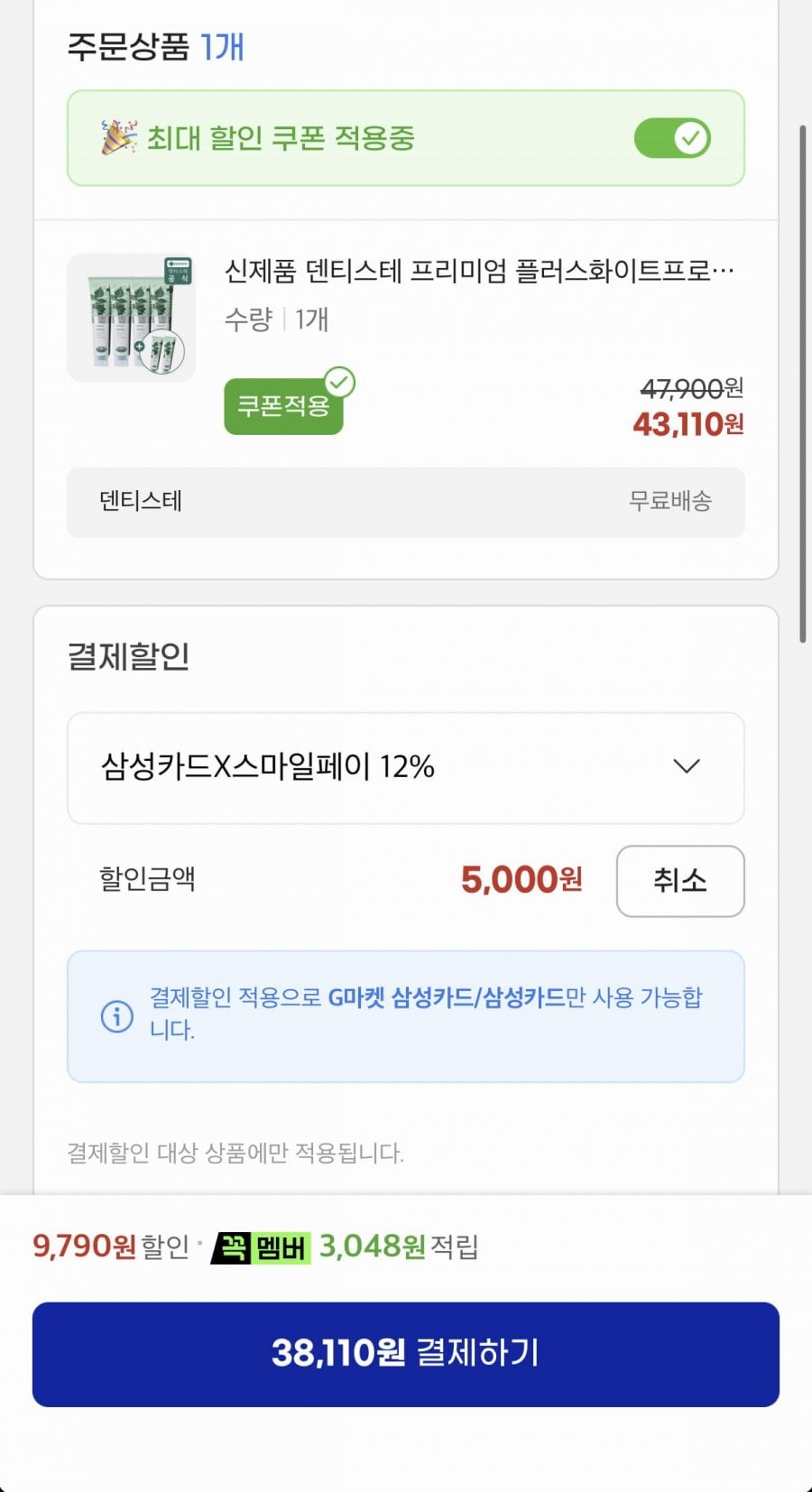Click the info icon in blue notice
This screenshot has height=1492, width=812.
tap(116, 1016)
